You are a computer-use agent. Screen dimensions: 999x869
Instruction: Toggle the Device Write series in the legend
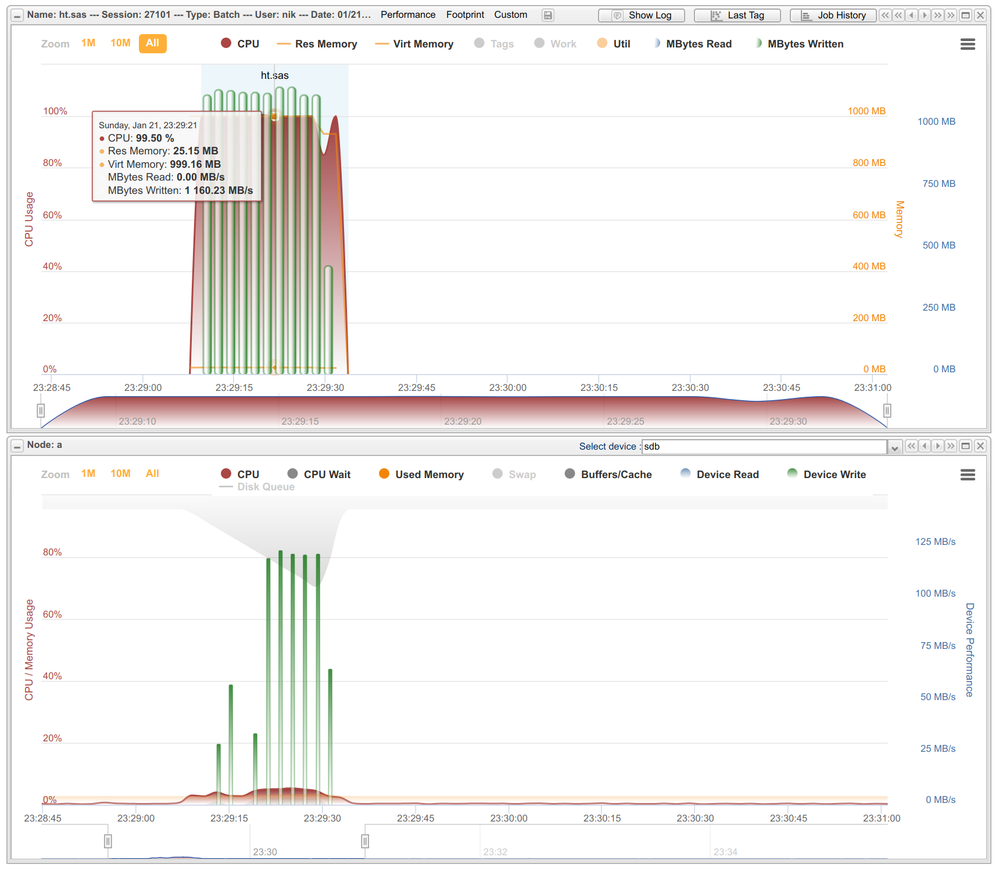(826, 475)
